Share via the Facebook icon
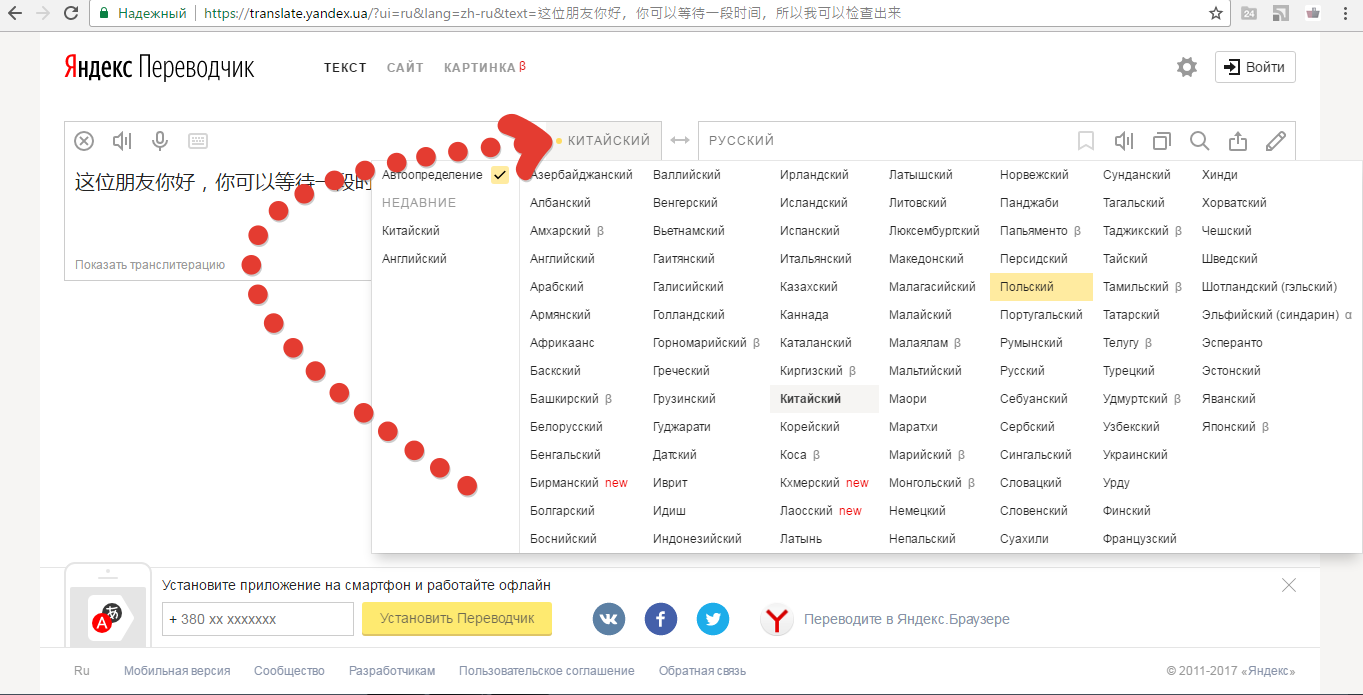 coord(661,619)
